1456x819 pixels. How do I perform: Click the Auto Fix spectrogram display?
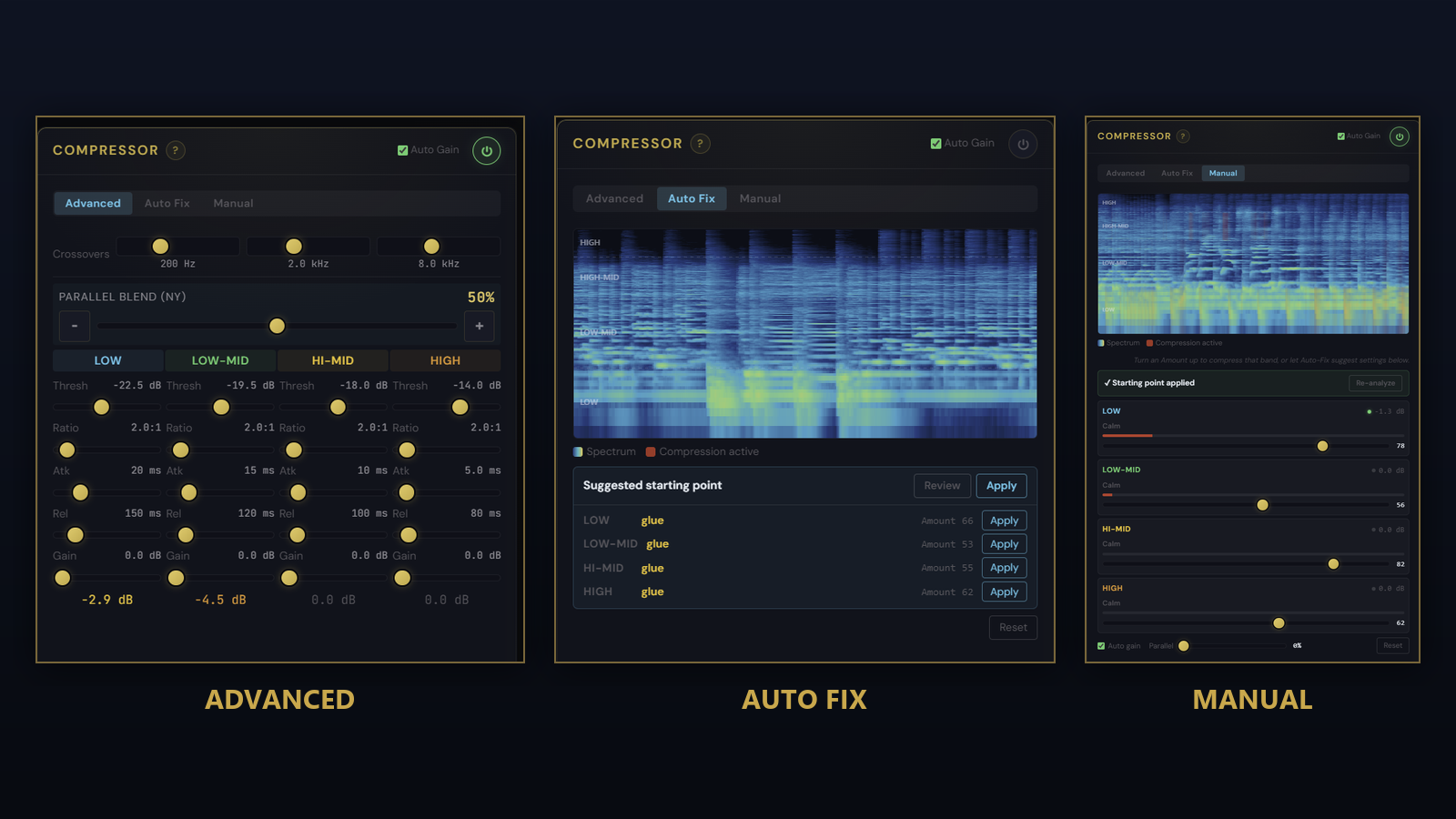click(x=805, y=333)
